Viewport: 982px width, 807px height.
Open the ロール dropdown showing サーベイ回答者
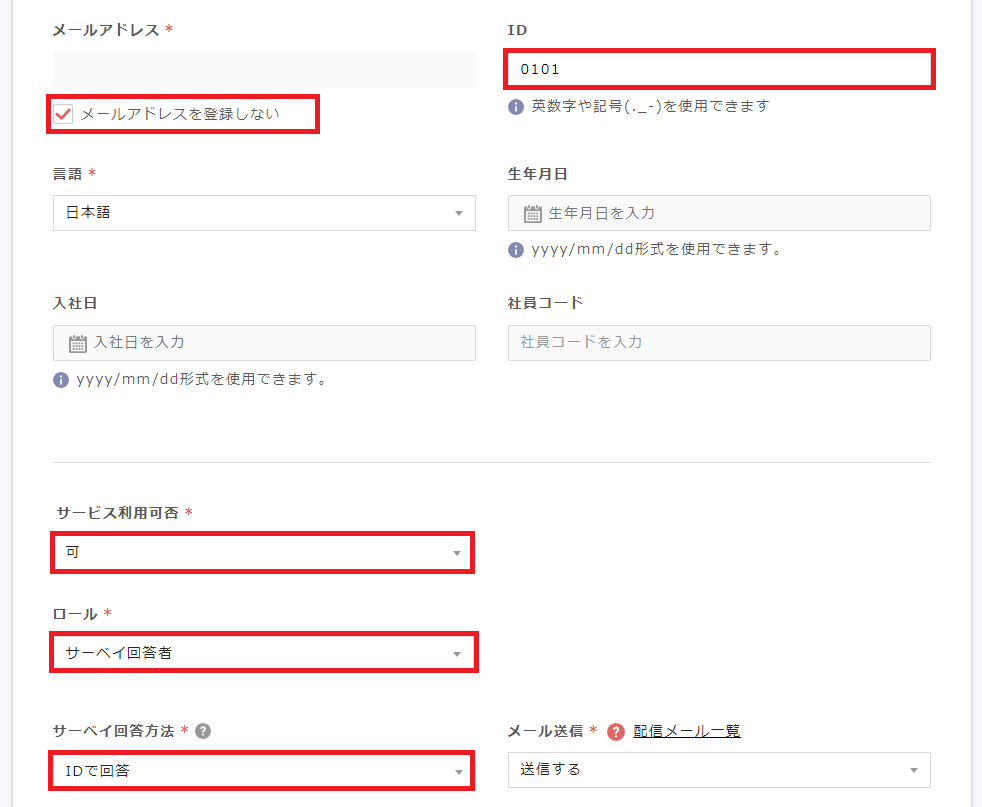(x=264, y=653)
